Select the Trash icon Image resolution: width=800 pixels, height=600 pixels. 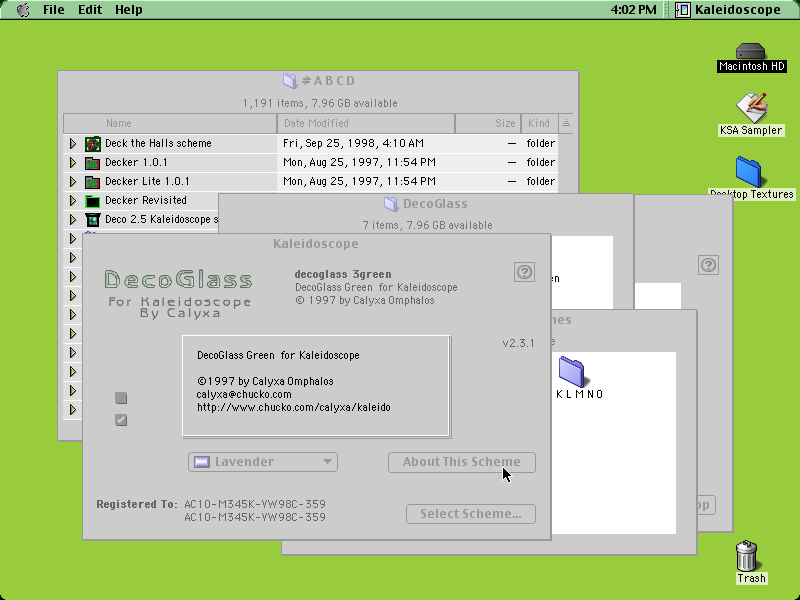[746, 556]
